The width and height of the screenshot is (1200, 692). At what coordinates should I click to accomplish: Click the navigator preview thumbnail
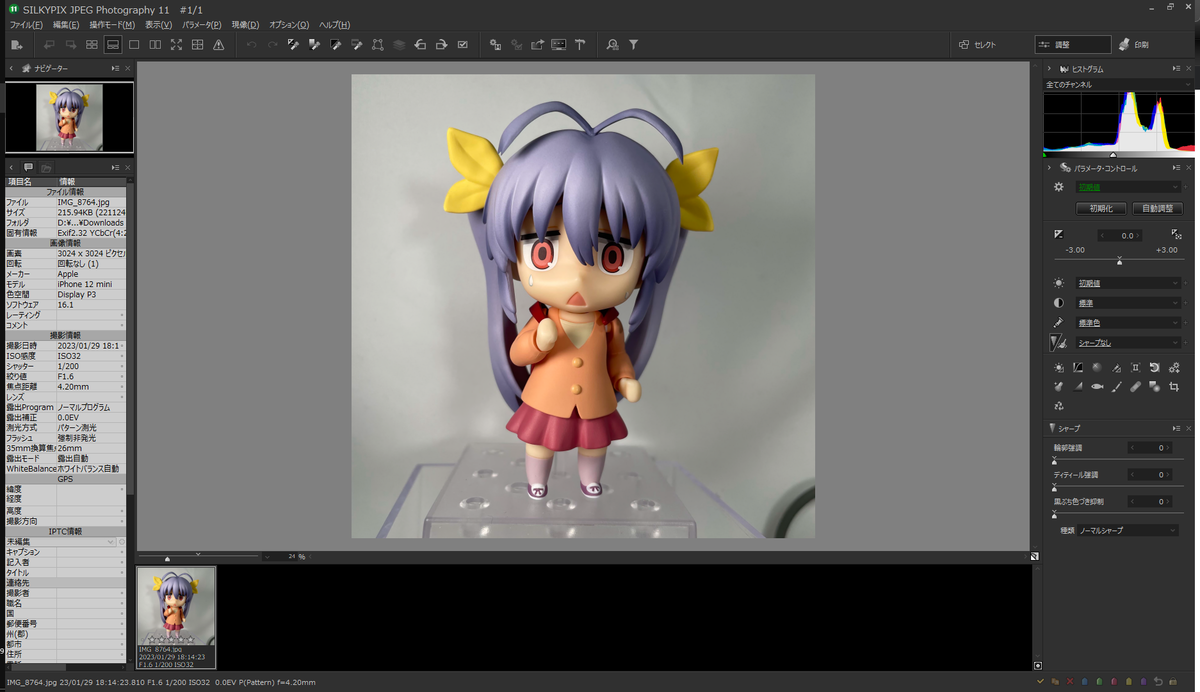click(x=69, y=117)
